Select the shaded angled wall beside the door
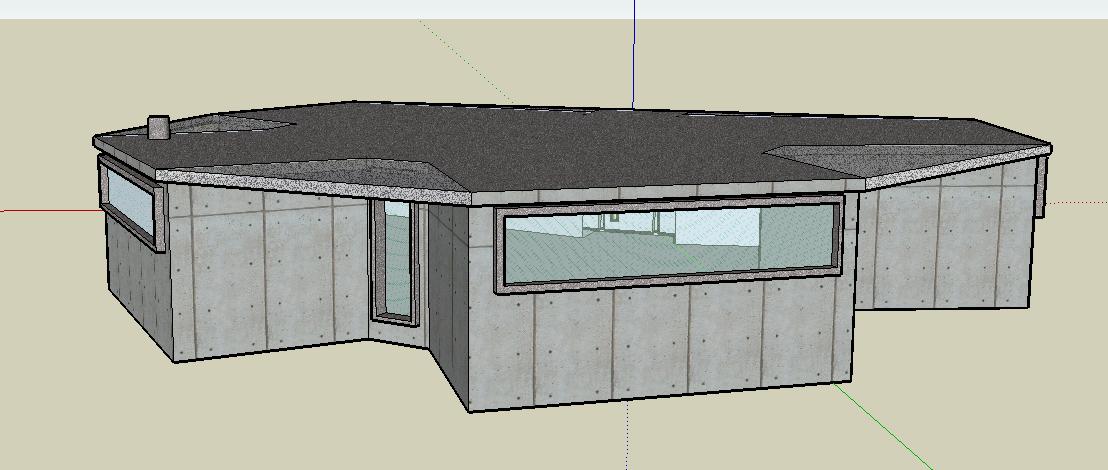The height and width of the screenshot is (470, 1108). tap(449, 304)
